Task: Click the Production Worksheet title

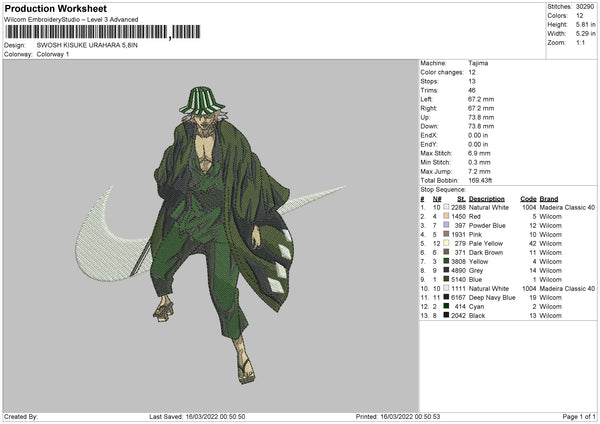Action: click(55, 8)
